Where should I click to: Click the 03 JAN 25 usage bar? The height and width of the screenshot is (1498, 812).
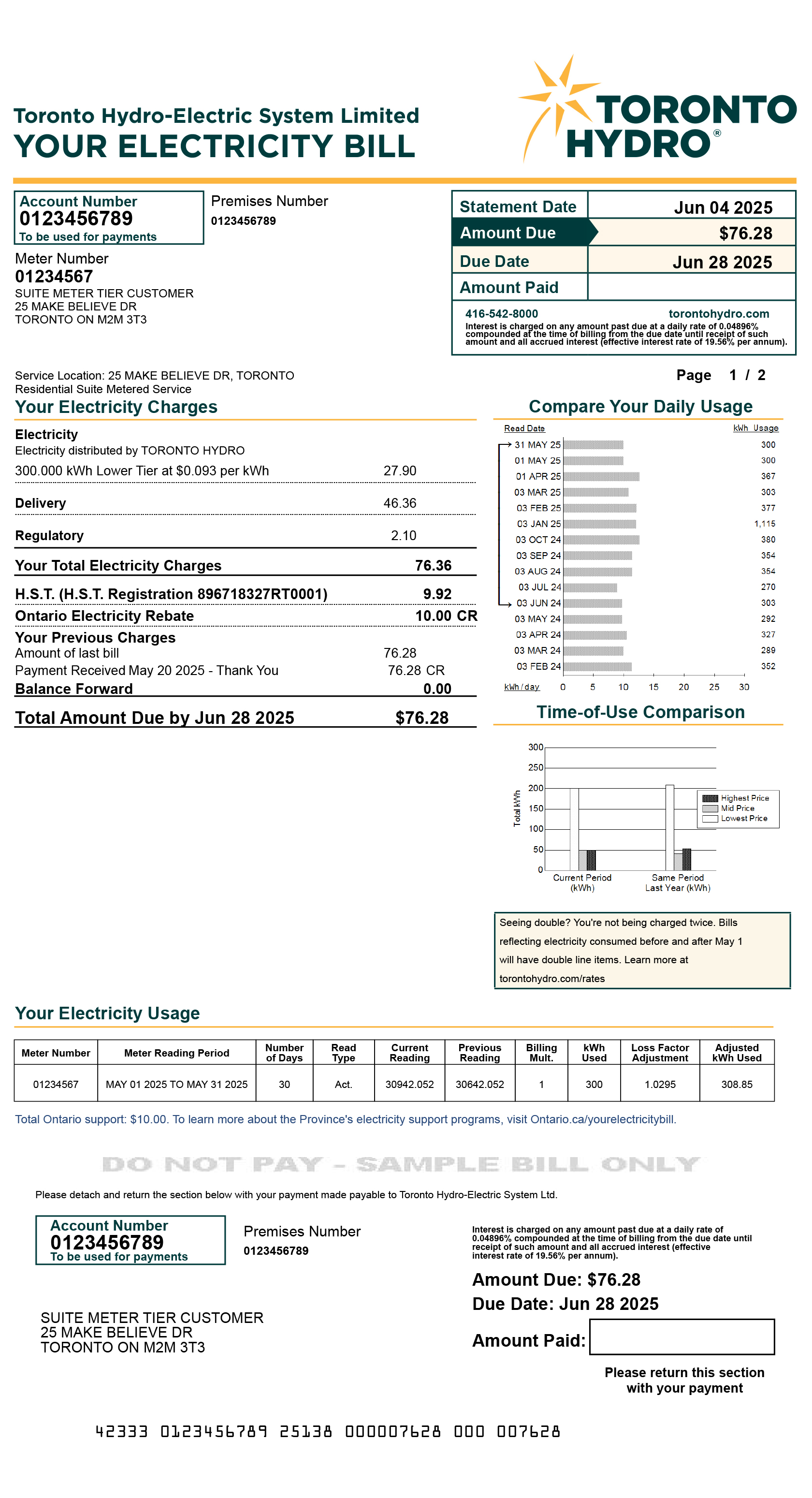(599, 524)
